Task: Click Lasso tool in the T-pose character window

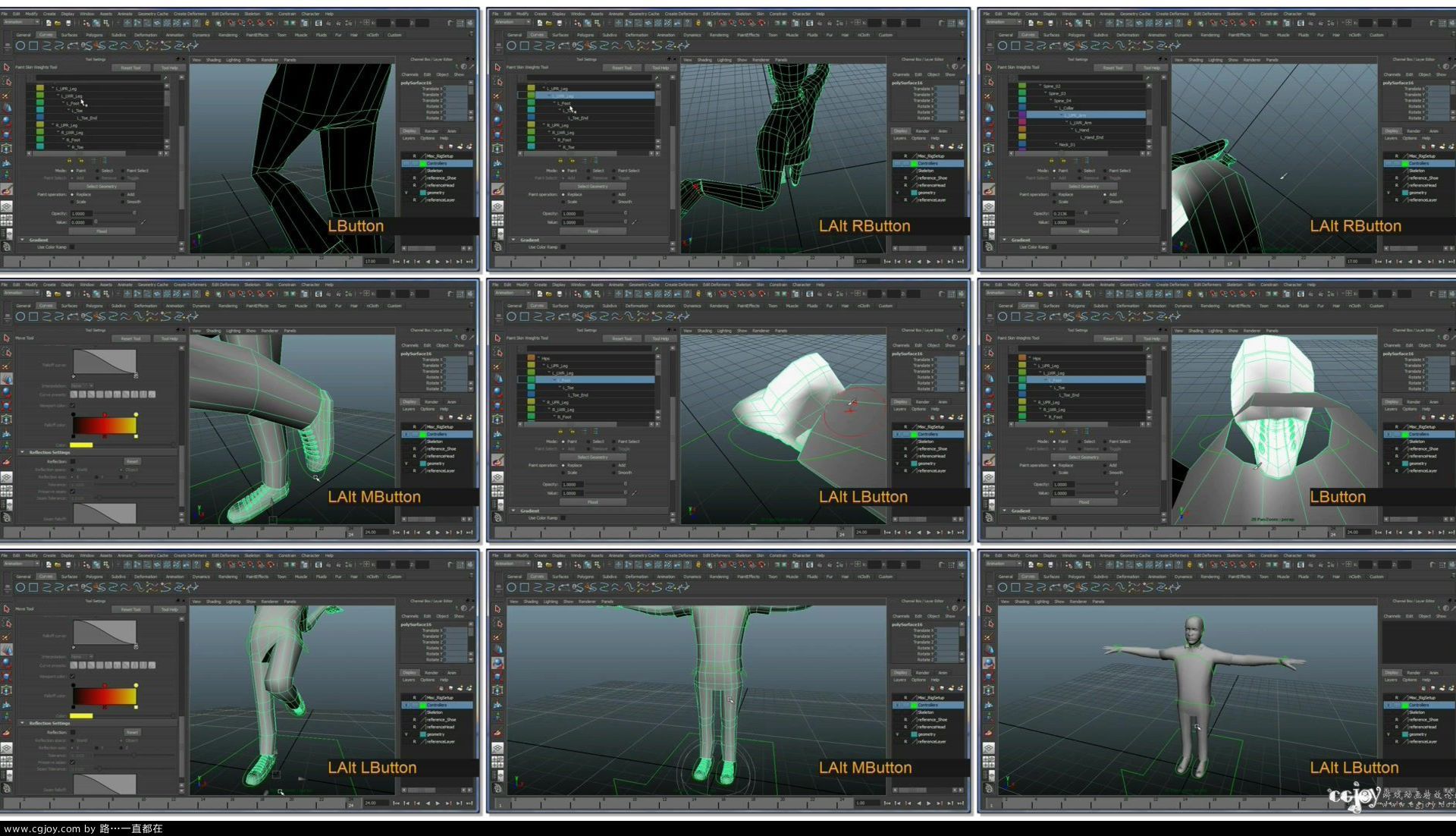Action: coord(989,624)
